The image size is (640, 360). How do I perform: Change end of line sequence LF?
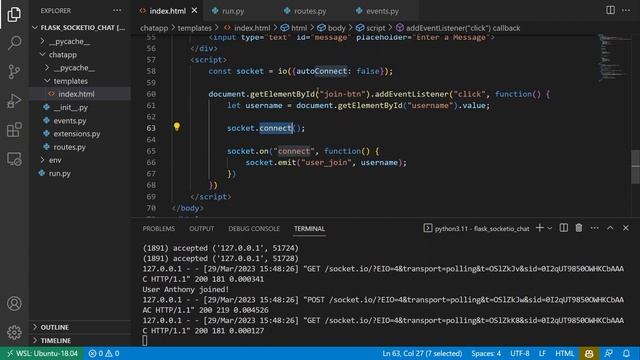[542, 353]
